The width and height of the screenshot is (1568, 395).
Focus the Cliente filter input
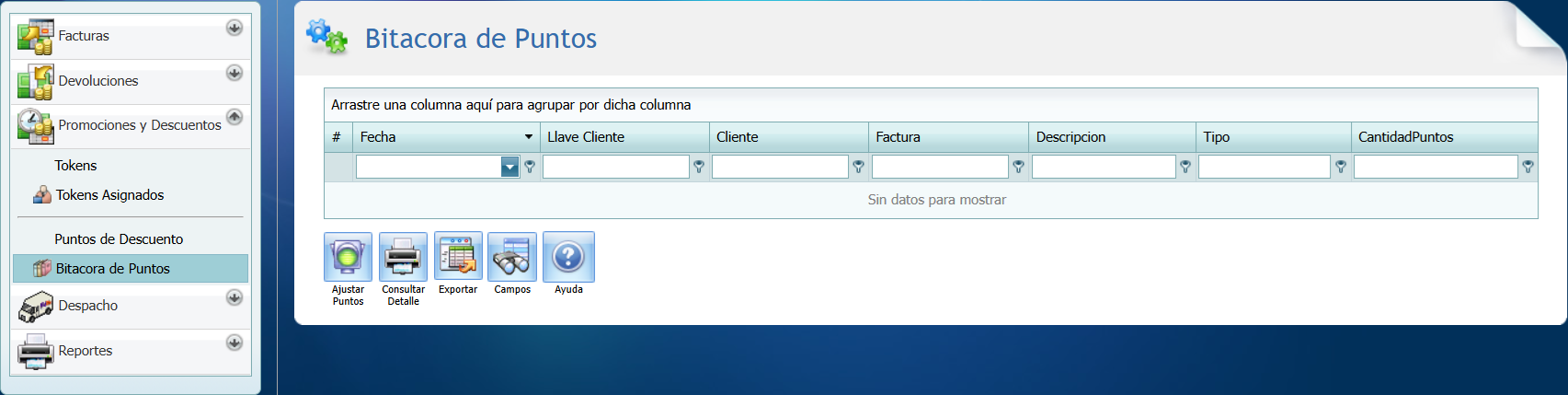point(780,167)
